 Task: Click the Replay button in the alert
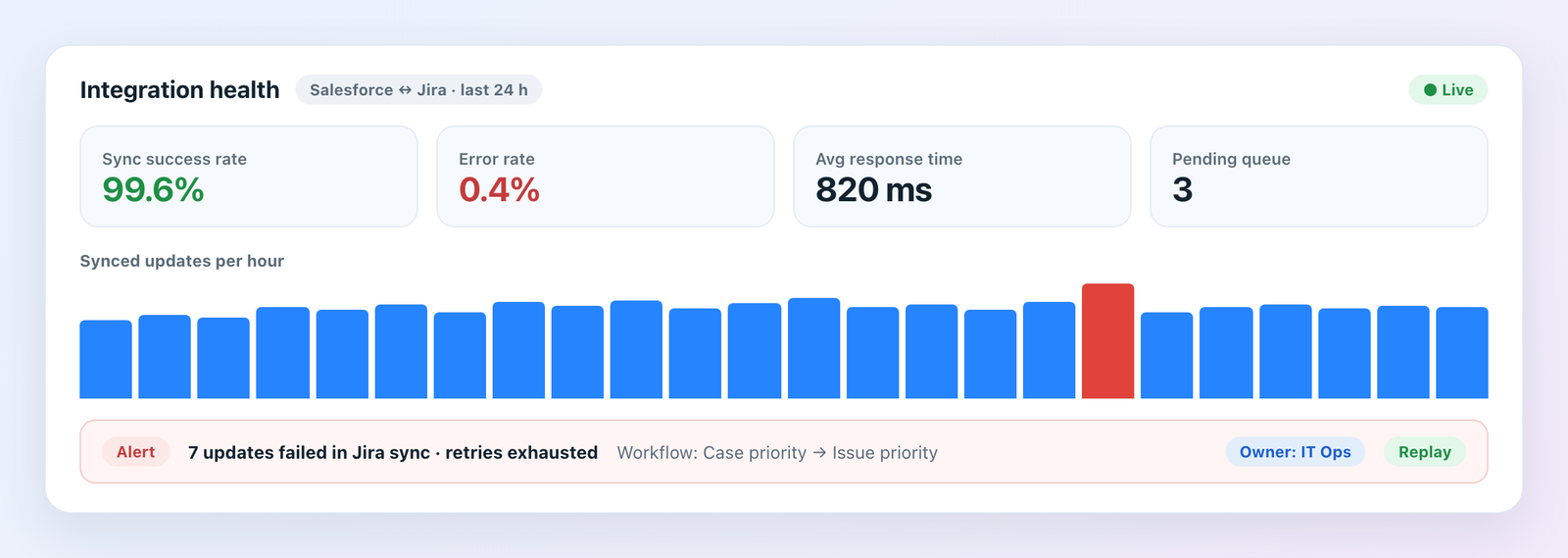click(x=1424, y=452)
